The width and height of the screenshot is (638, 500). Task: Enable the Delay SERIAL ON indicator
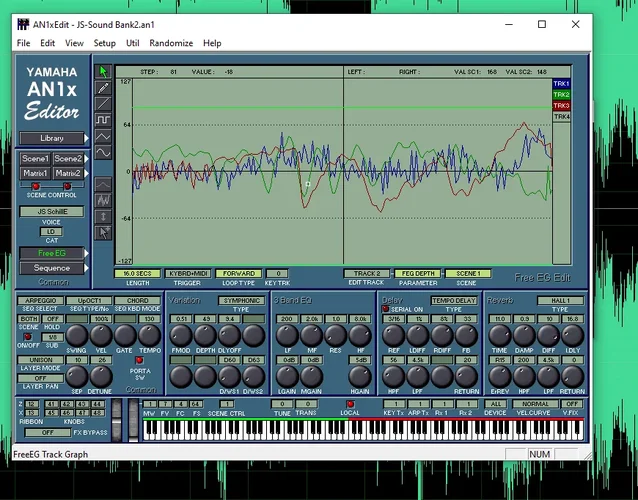pos(386,309)
